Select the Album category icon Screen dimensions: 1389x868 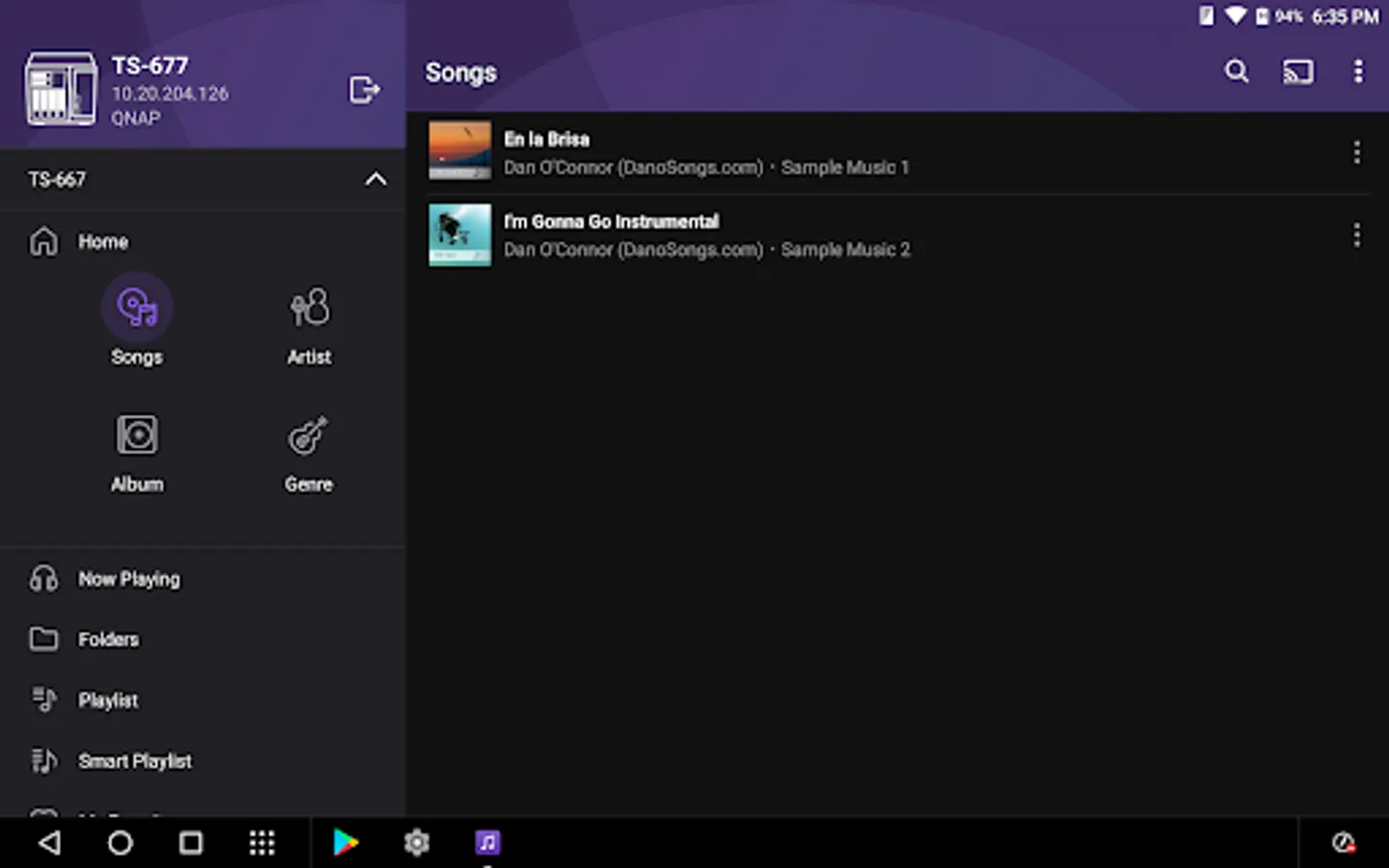click(137, 436)
